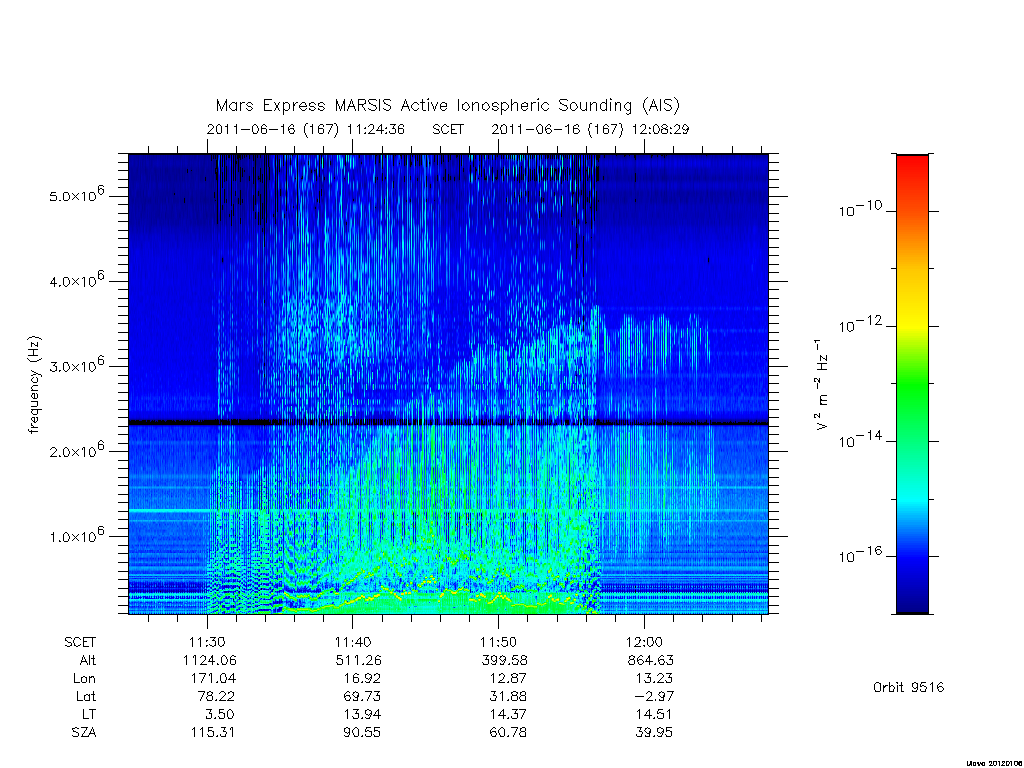Image resolution: width=1024 pixels, height=768 pixels.
Task: Click local time value 13.94
Action: coord(362,714)
